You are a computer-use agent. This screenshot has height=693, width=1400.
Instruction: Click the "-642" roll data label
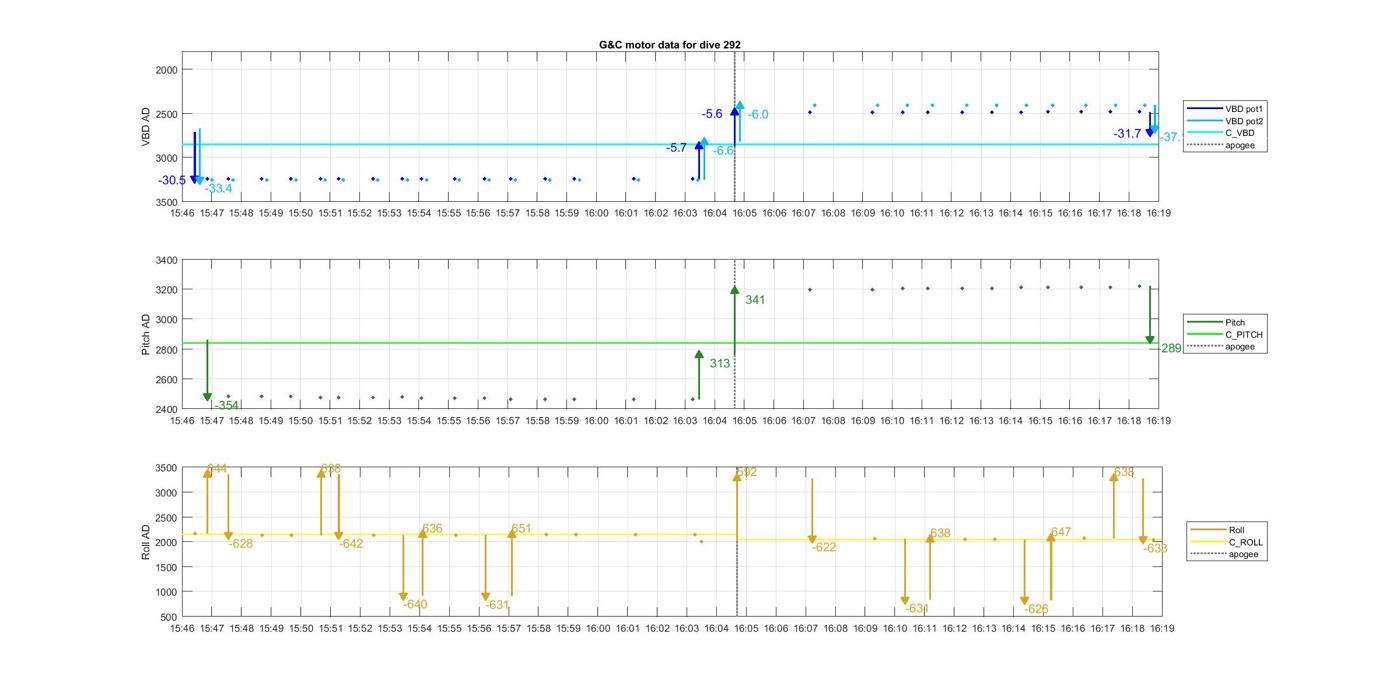click(x=351, y=544)
